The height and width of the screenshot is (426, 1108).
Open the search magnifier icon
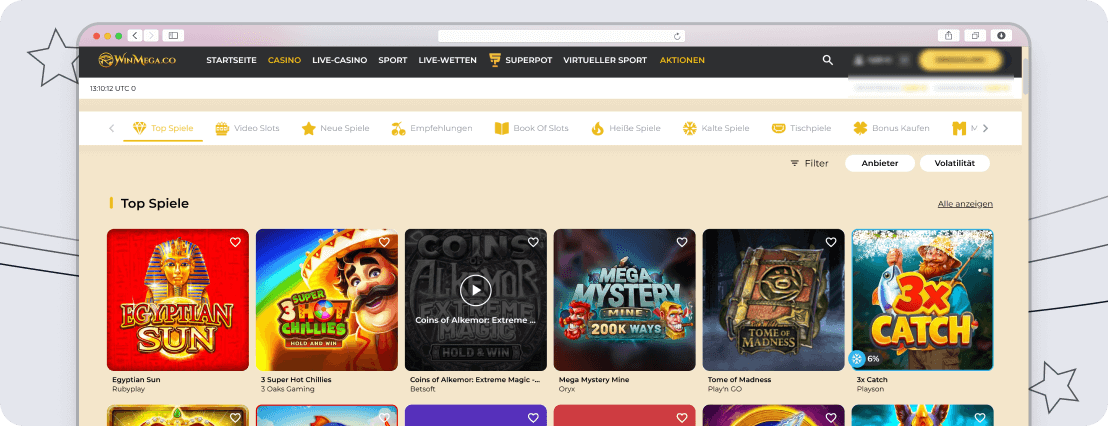pos(827,61)
